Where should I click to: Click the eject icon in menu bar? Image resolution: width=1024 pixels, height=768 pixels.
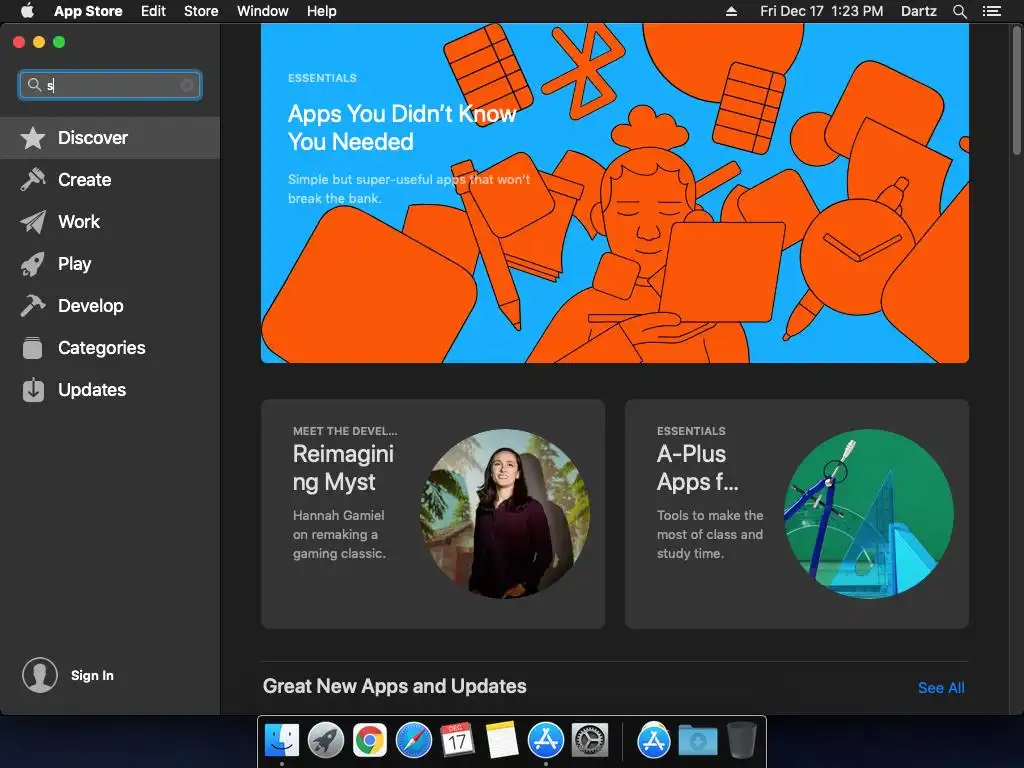click(x=731, y=11)
